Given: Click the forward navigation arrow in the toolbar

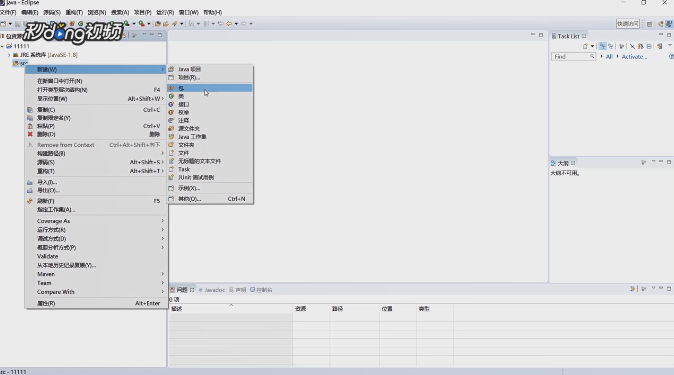Looking at the screenshot, I should [244, 24].
